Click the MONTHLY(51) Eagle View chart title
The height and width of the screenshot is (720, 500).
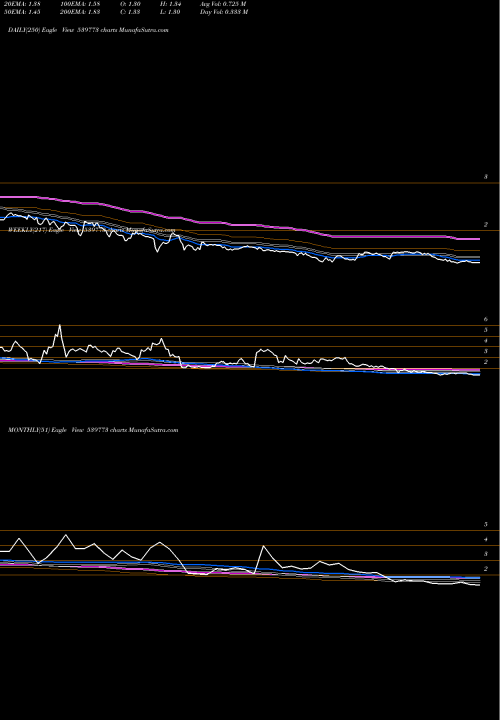click(93, 430)
